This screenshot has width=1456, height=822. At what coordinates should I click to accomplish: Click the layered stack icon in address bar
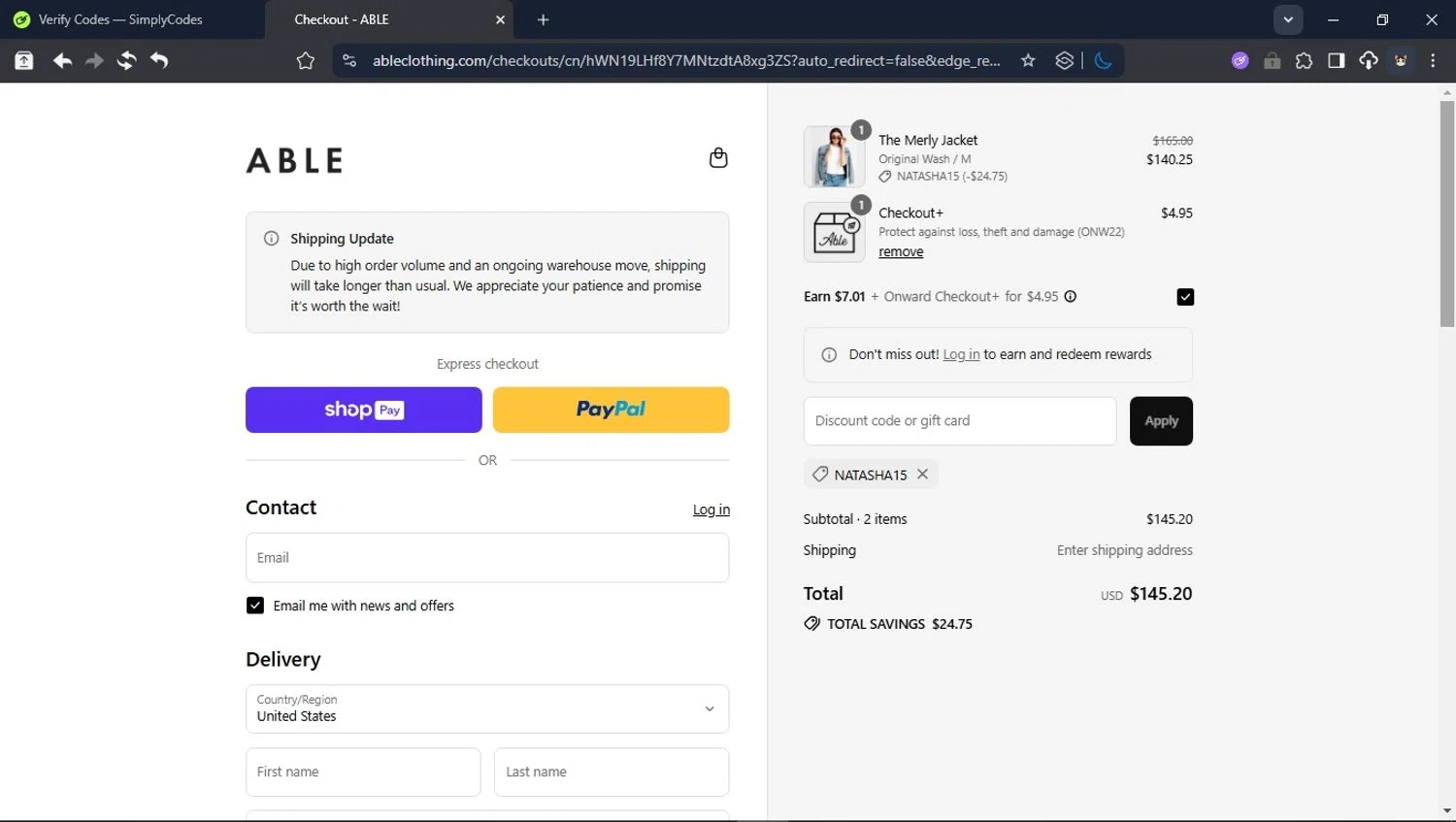1065,61
